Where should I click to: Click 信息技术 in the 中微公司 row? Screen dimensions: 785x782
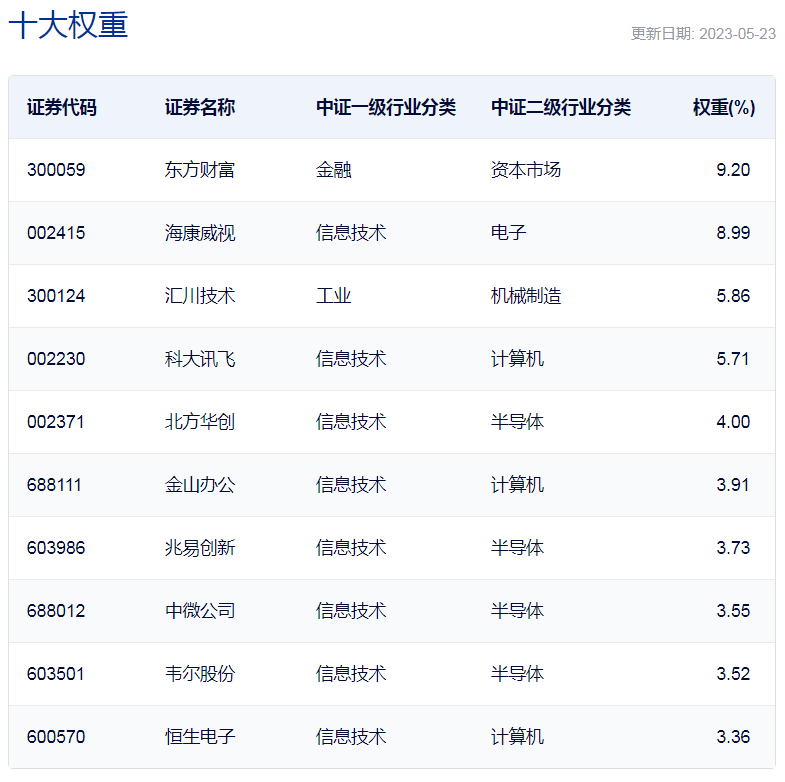pyautogui.click(x=351, y=611)
